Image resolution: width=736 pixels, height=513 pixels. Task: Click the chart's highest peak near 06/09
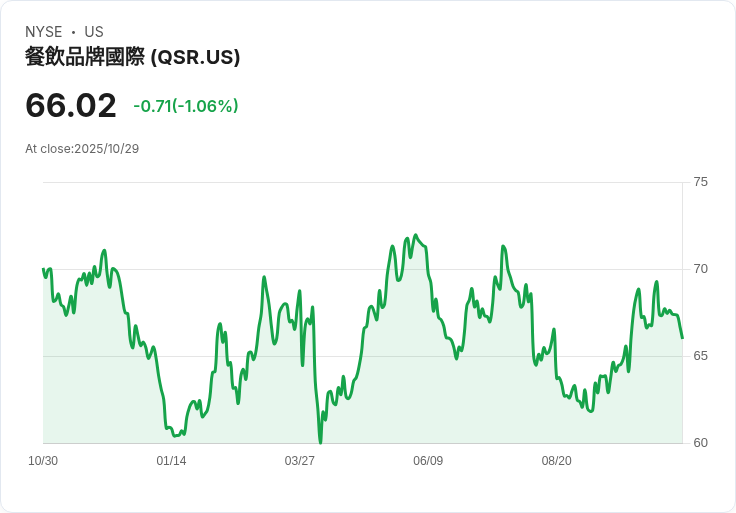tap(415, 235)
